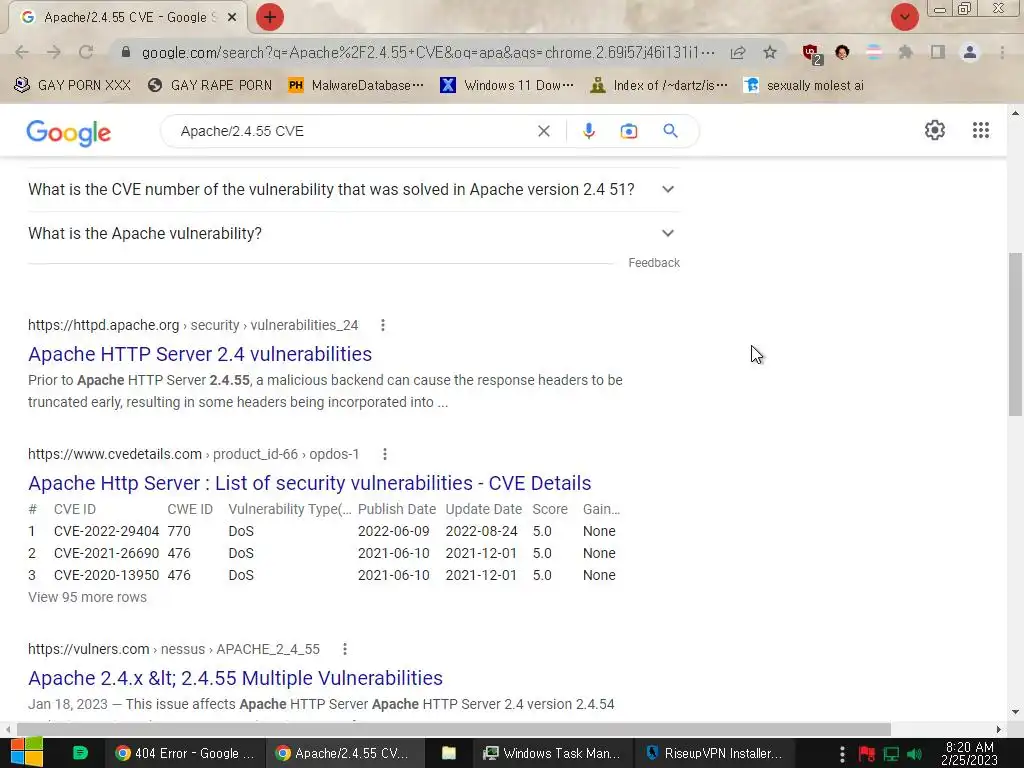The image size is (1024, 768).
Task: Select the Apache/2.4.55 CVE browser tab
Action: pyautogui.click(x=128, y=18)
